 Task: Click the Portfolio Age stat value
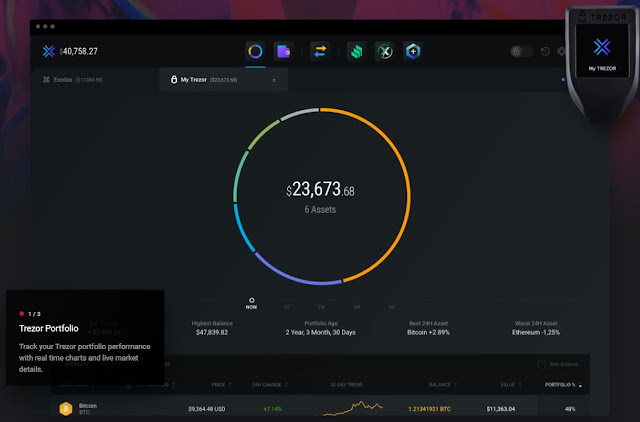click(320, 333)
